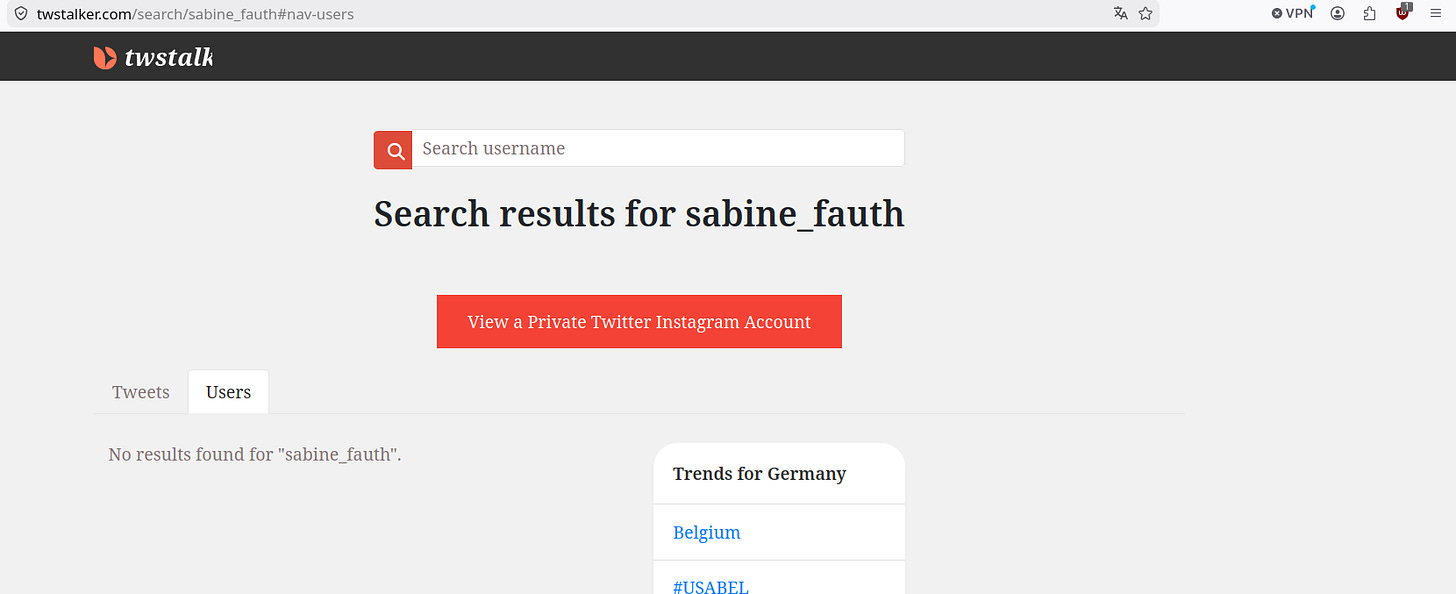
Task: Focus the Search username input field
Action: click(658, 148)
